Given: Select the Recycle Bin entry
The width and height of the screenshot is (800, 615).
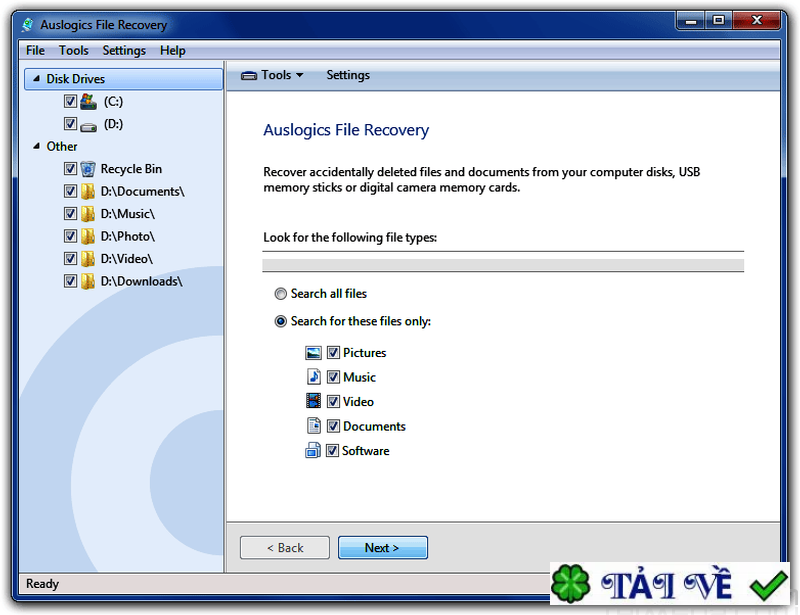Looking at the screenshot, I should pyautogui.click(x=131, y=168).
